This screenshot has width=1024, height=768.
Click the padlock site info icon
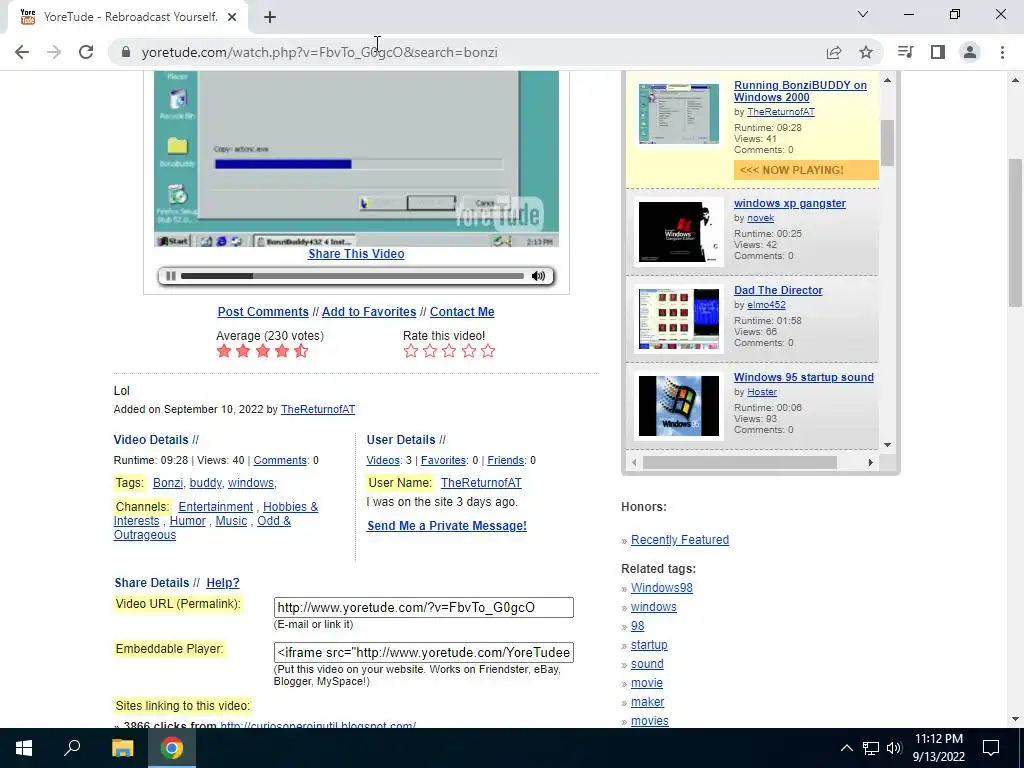(x=126, y=52)
